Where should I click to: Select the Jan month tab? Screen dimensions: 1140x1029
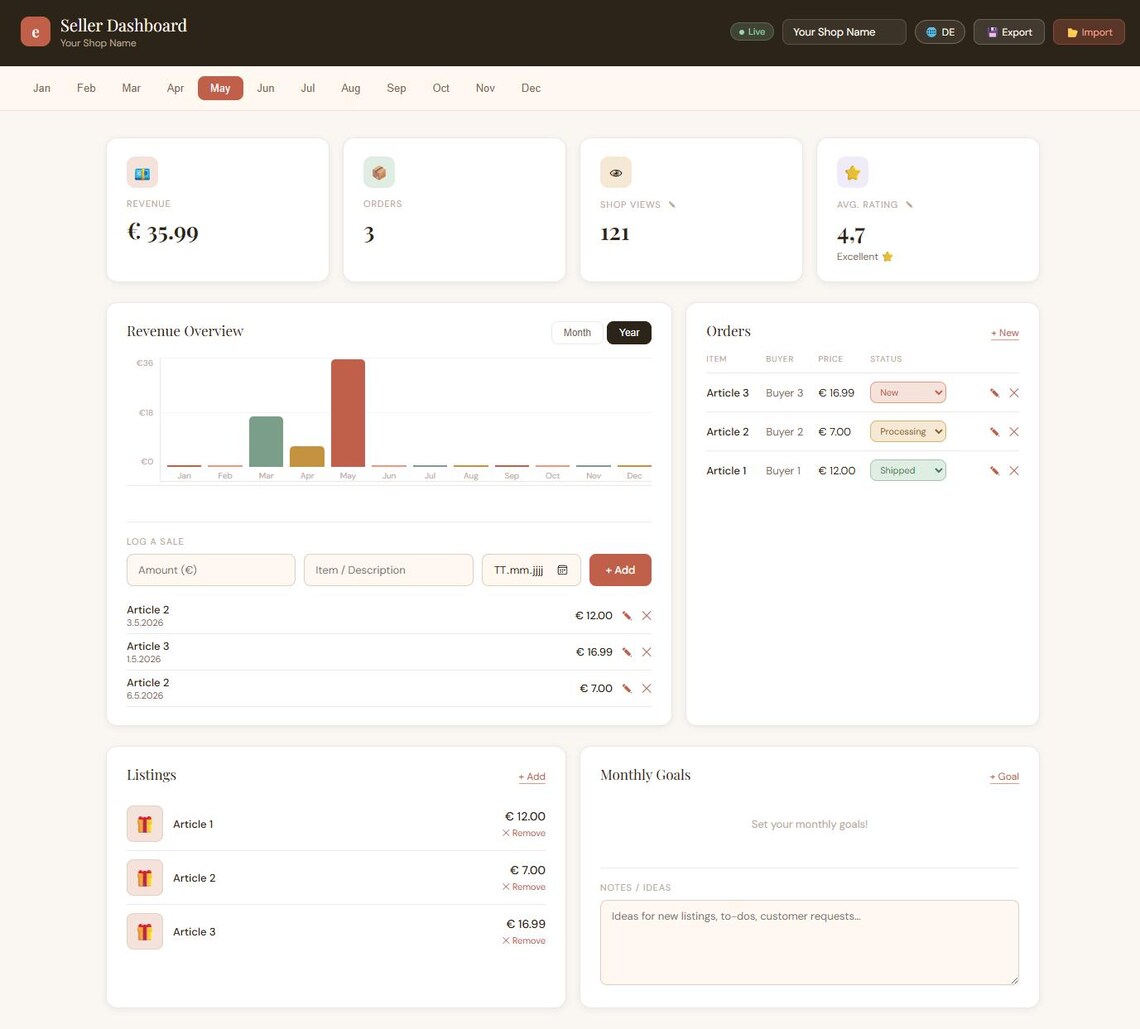(x=41, y=88)
